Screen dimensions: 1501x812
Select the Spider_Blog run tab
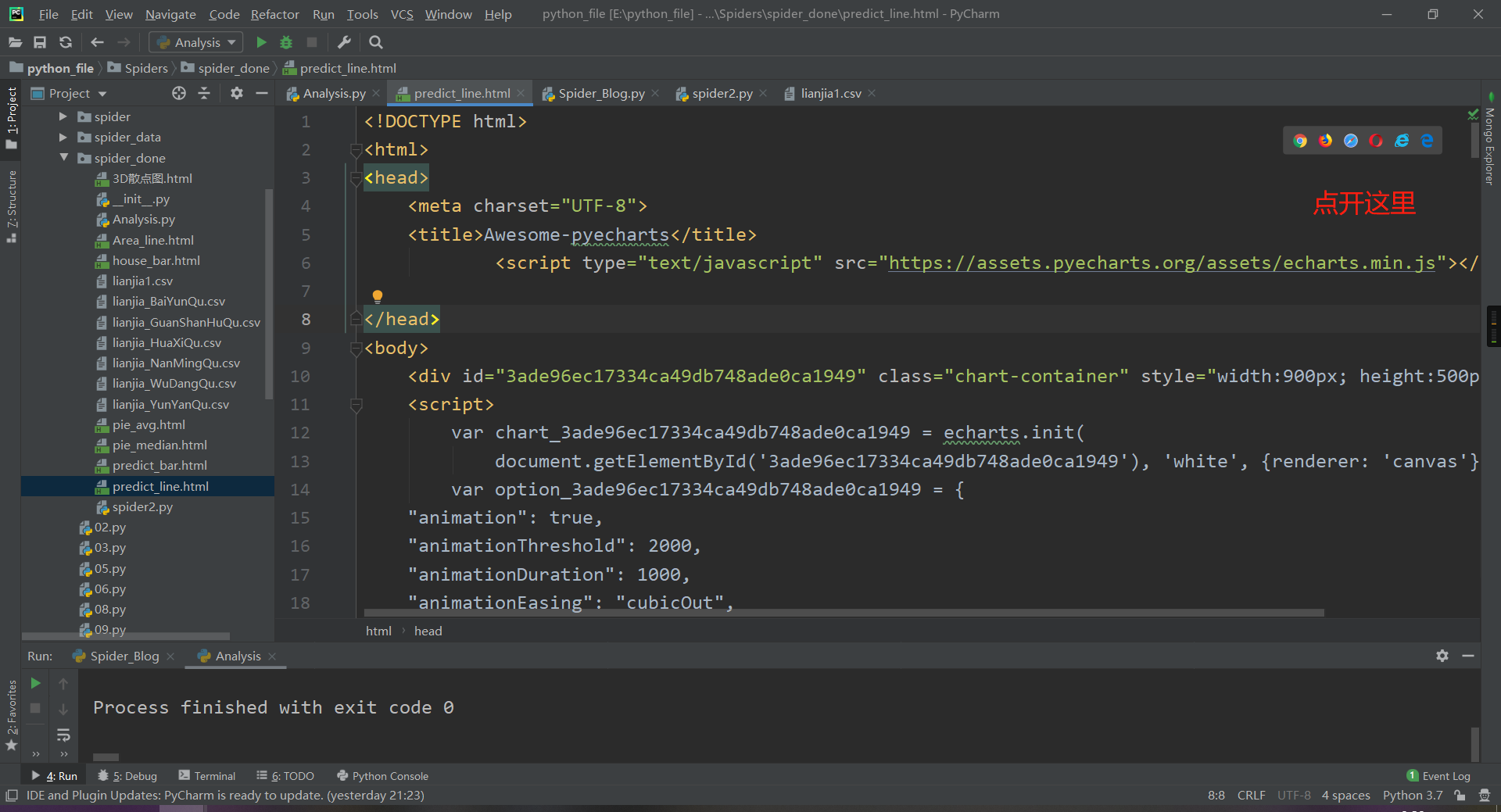[125, 656]
